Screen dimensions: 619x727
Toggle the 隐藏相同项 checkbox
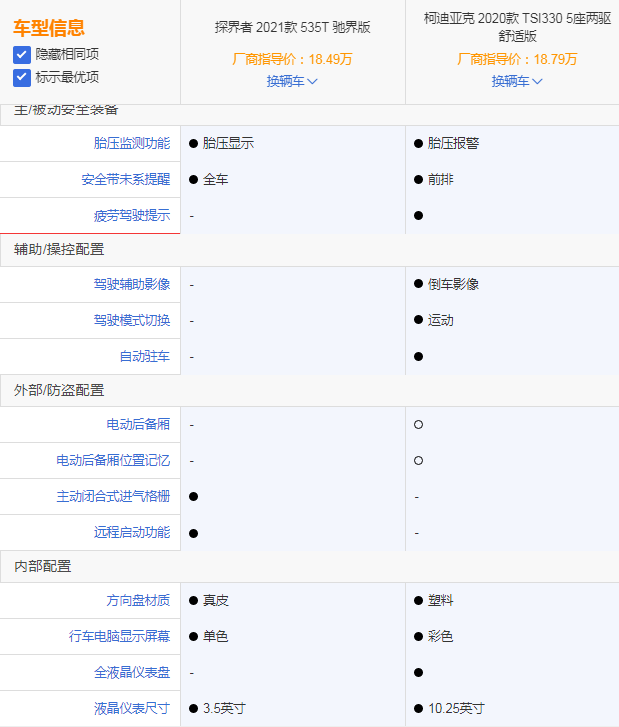point(22,54)
